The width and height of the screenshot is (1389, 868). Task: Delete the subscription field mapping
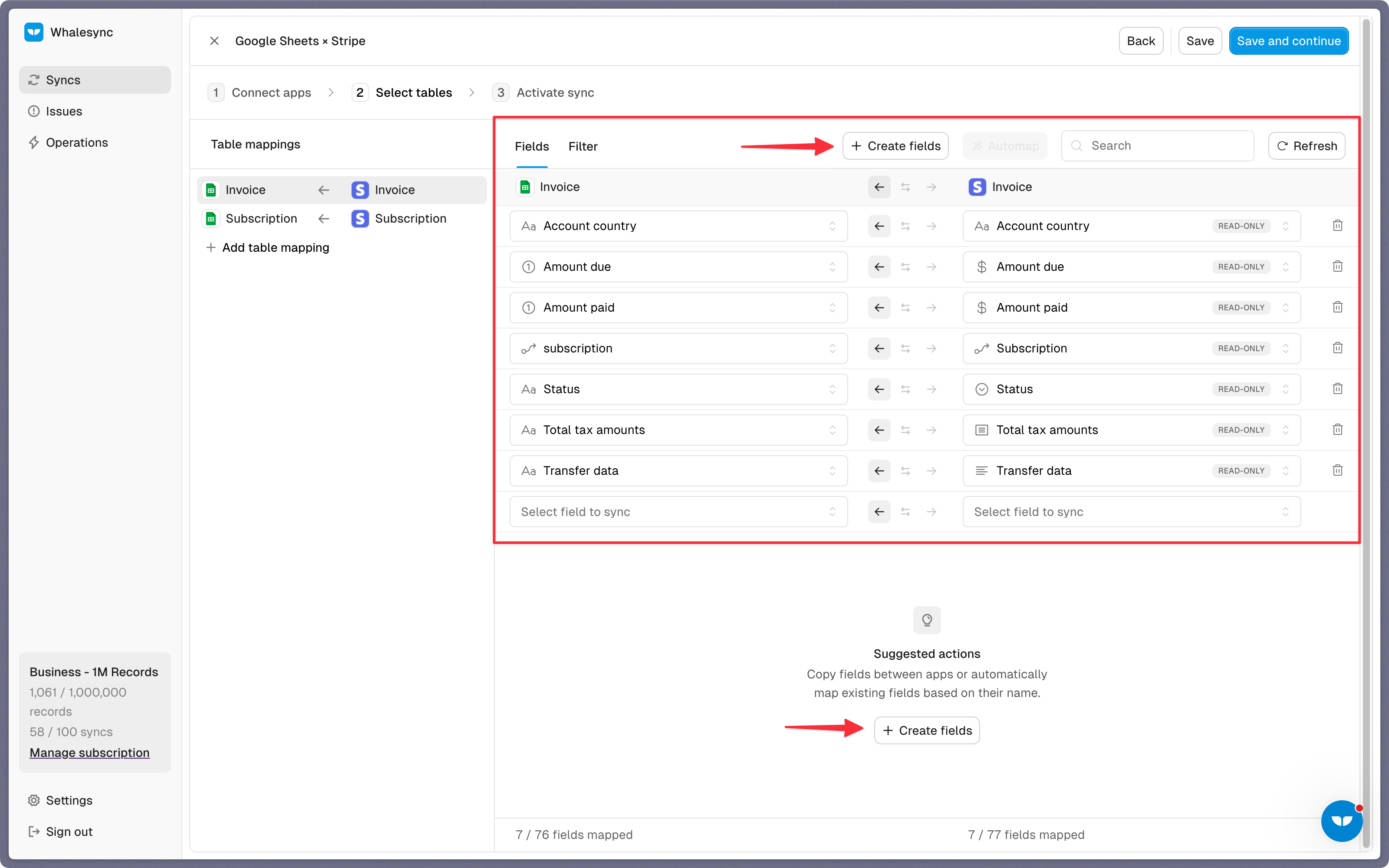pyautogui.click(x=1337, y=348)
